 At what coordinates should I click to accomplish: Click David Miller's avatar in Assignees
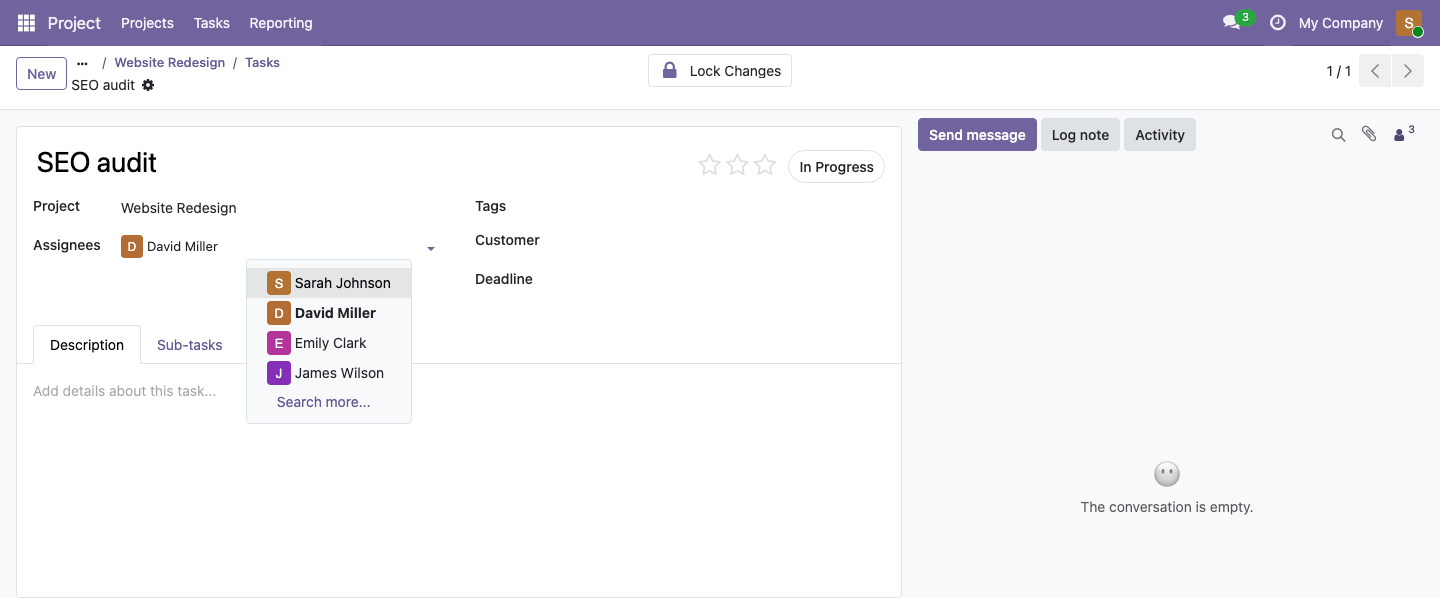(x=132, y=246)
